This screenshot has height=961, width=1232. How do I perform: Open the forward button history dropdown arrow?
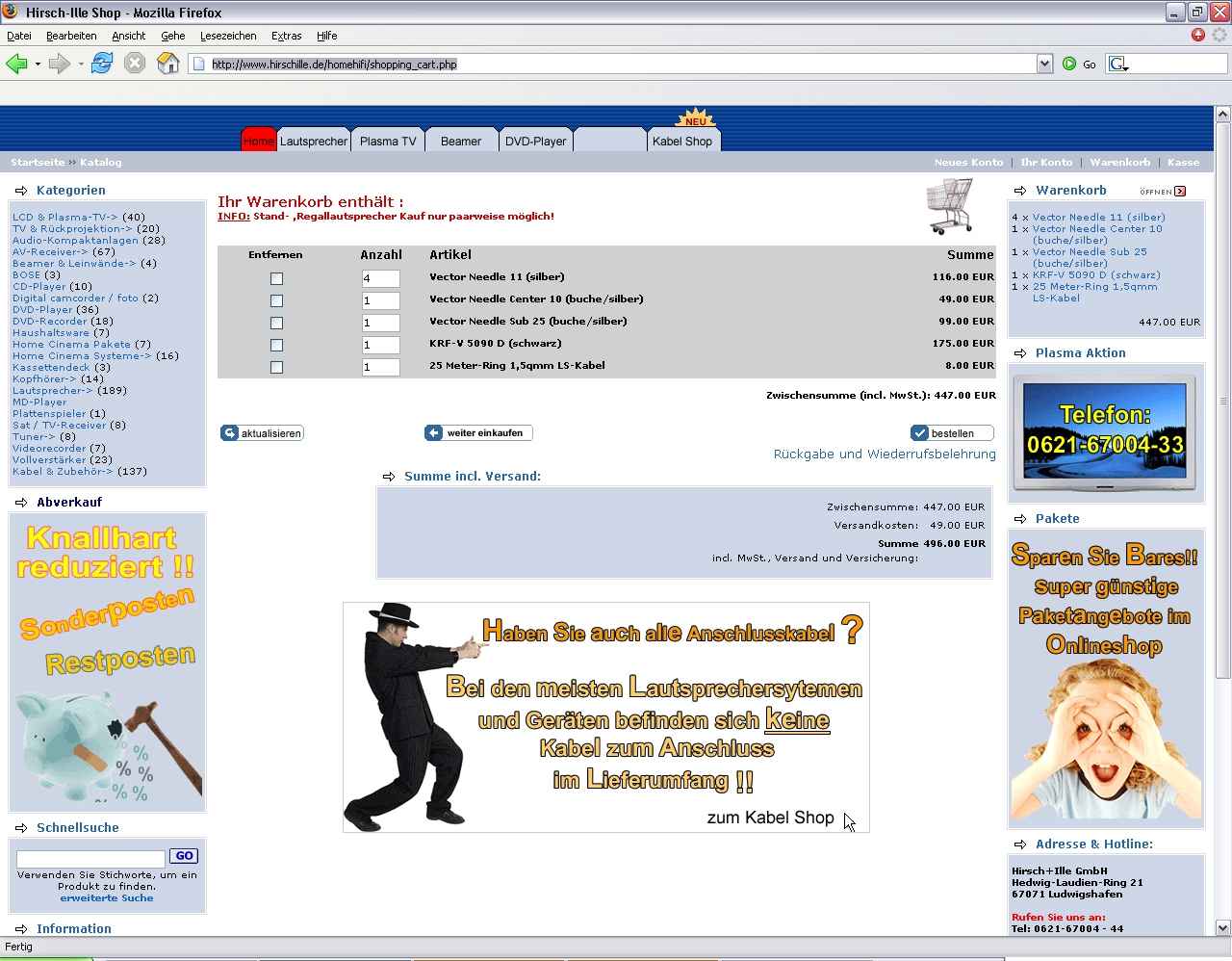click(x=81, y=65)
